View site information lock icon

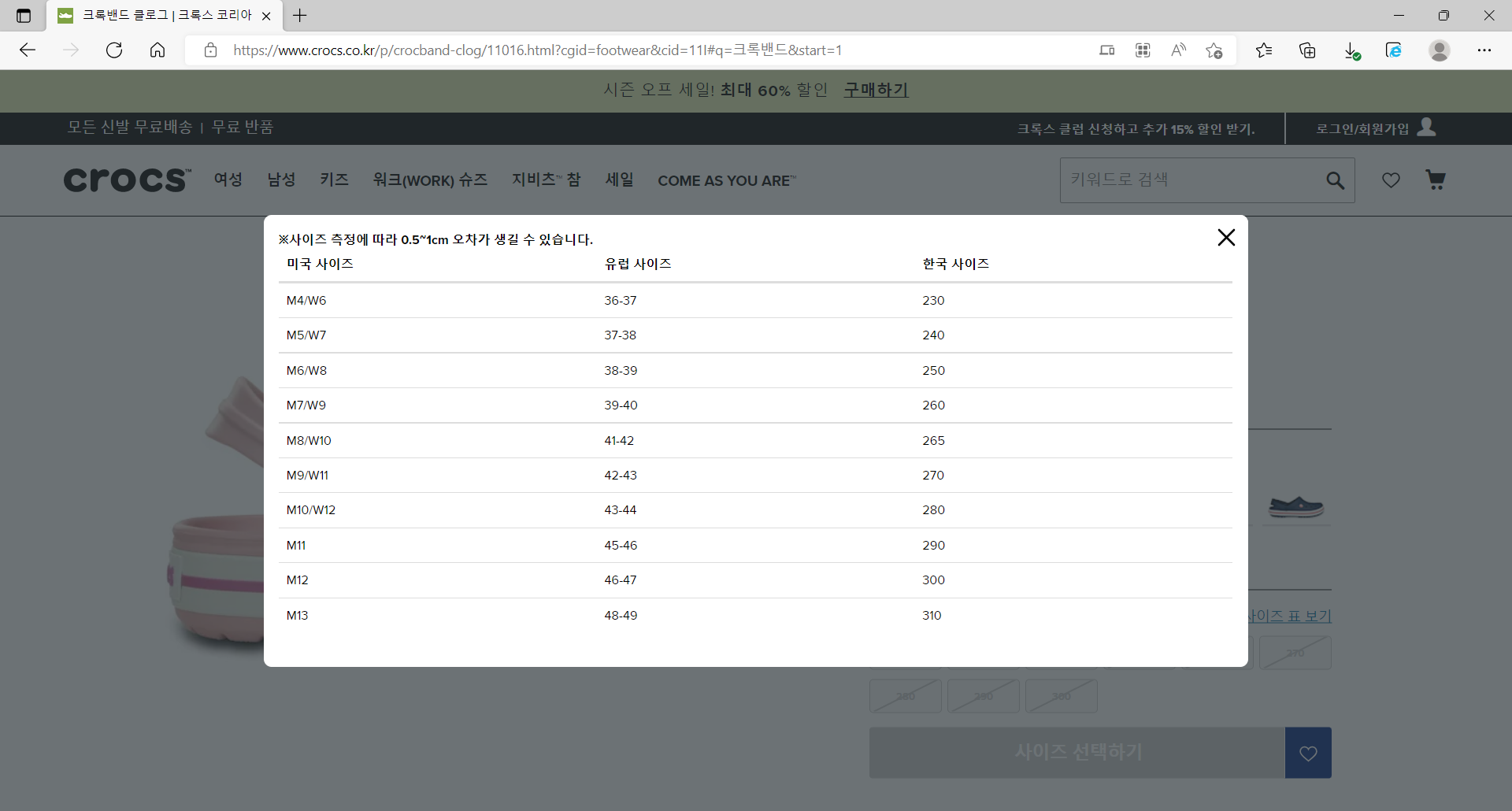click(x=210, y=50)
